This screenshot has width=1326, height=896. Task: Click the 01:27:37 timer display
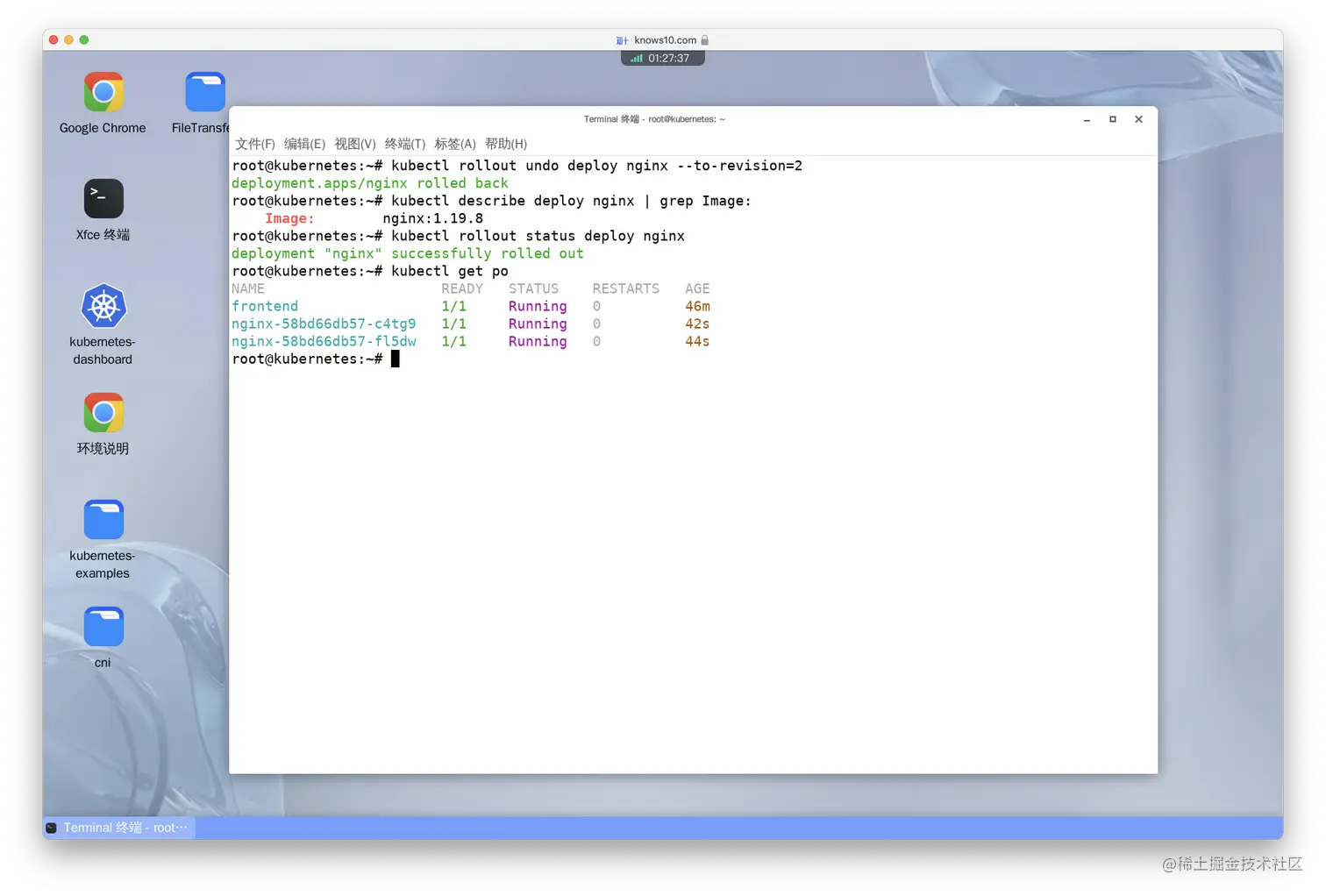click(x=668, y=59)
